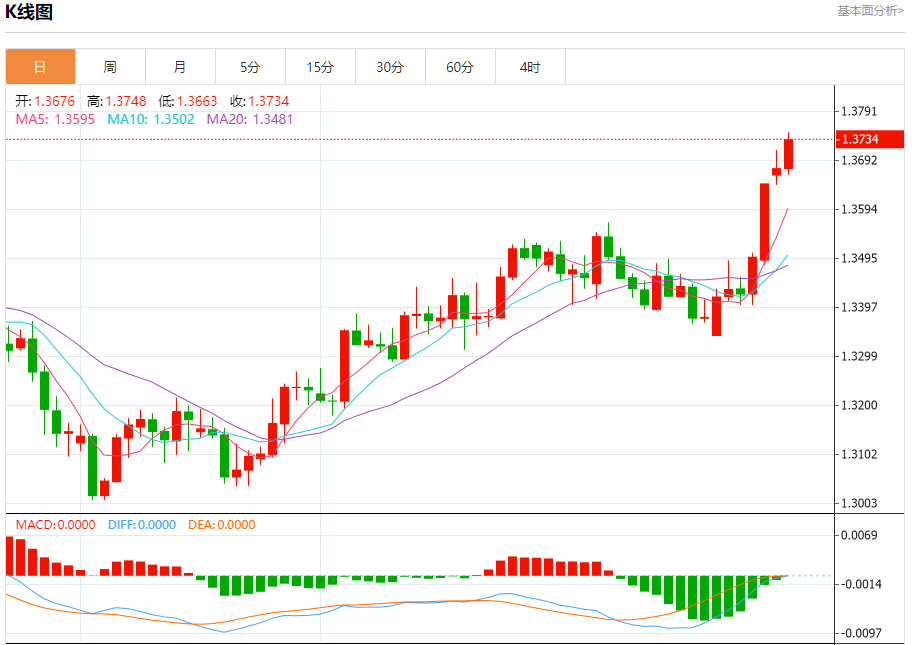Image resolution: width=912 pixels, height=645 pixels.
Task: Switch to the 5分 interval tab
Action: [x=250, y=67]
